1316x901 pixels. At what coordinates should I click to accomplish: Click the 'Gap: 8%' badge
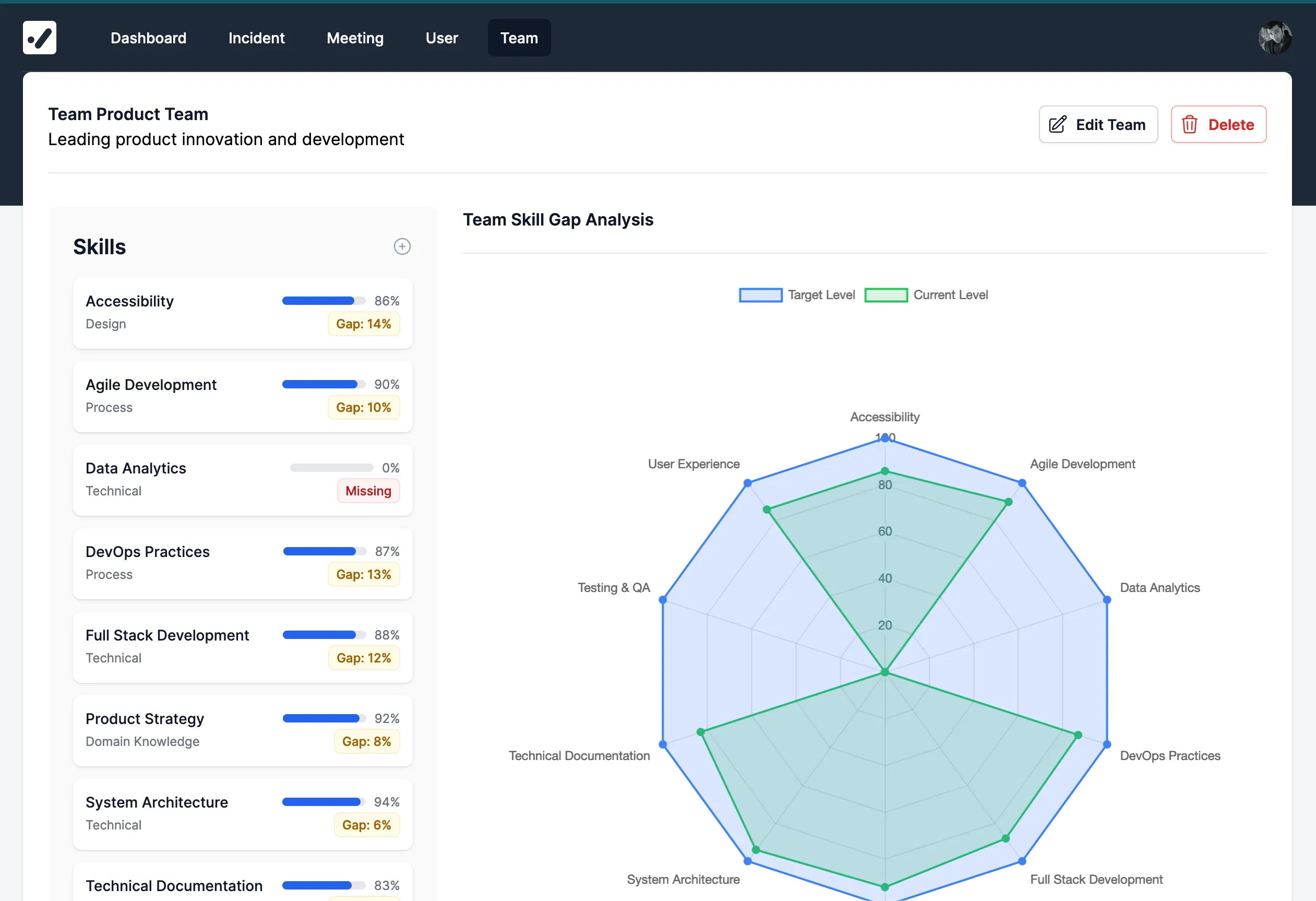coord(366,742)
